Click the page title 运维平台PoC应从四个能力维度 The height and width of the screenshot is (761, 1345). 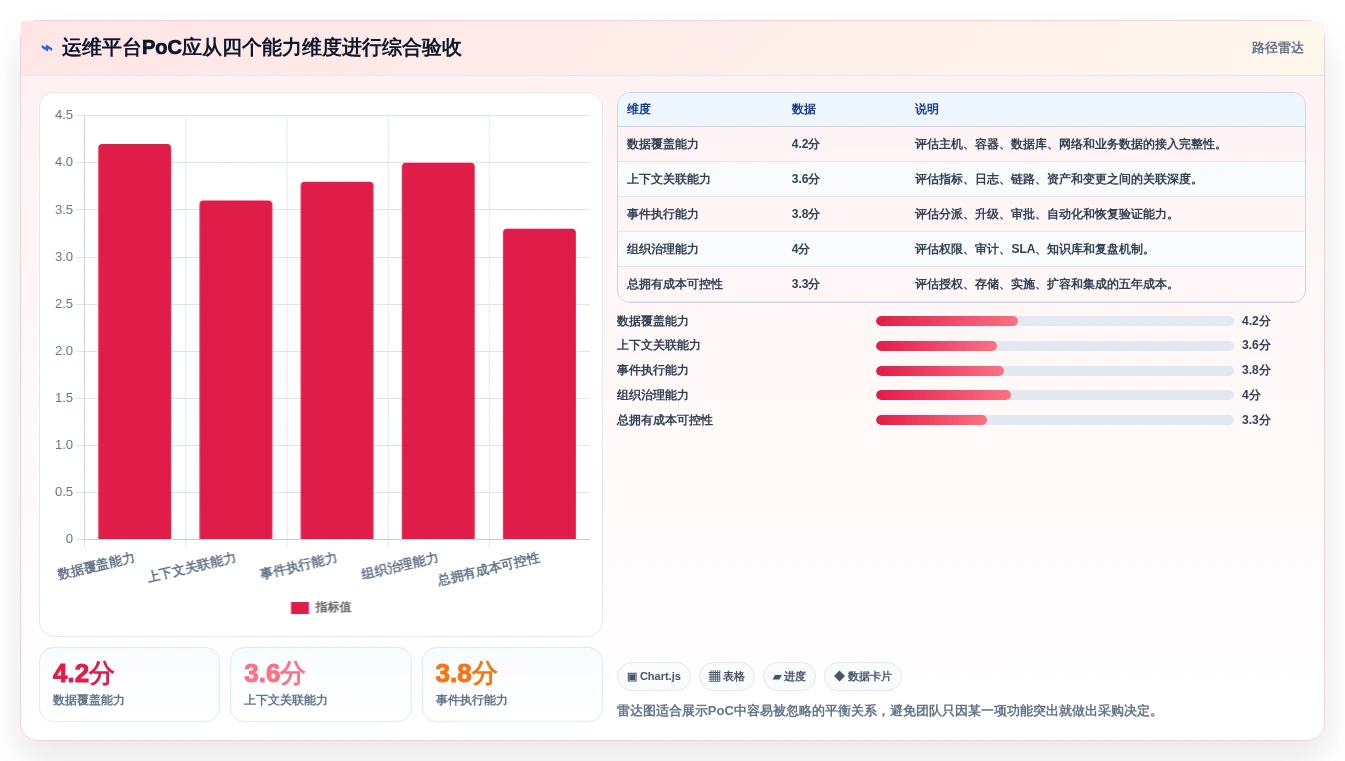point(262,48)
